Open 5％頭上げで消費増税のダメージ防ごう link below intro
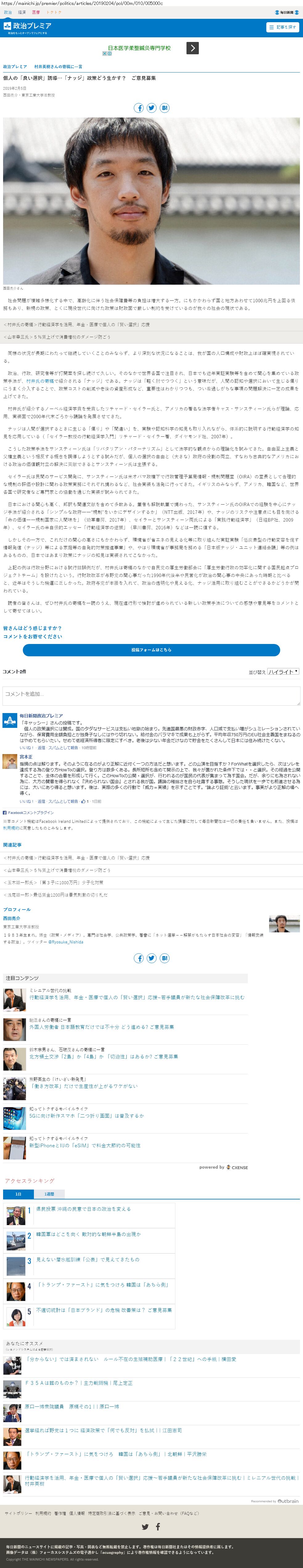 pyautogui.click(x=57, y=336)
